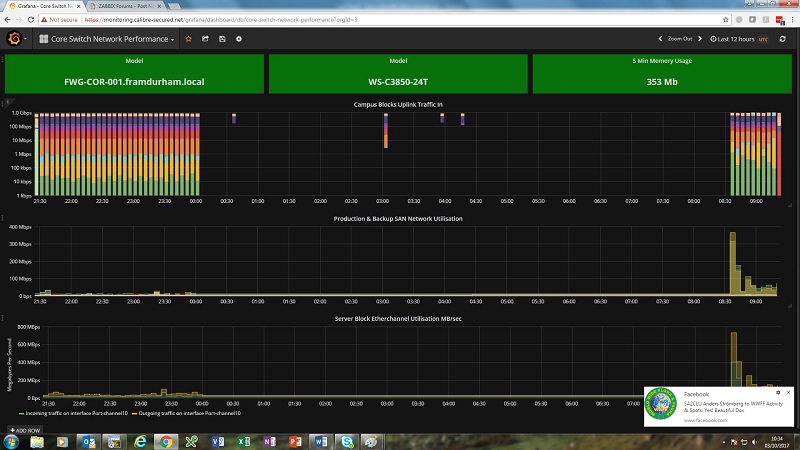The image size is (800, 450).
Task: Star this dashboard as favorite
Action: click(188, 39)
